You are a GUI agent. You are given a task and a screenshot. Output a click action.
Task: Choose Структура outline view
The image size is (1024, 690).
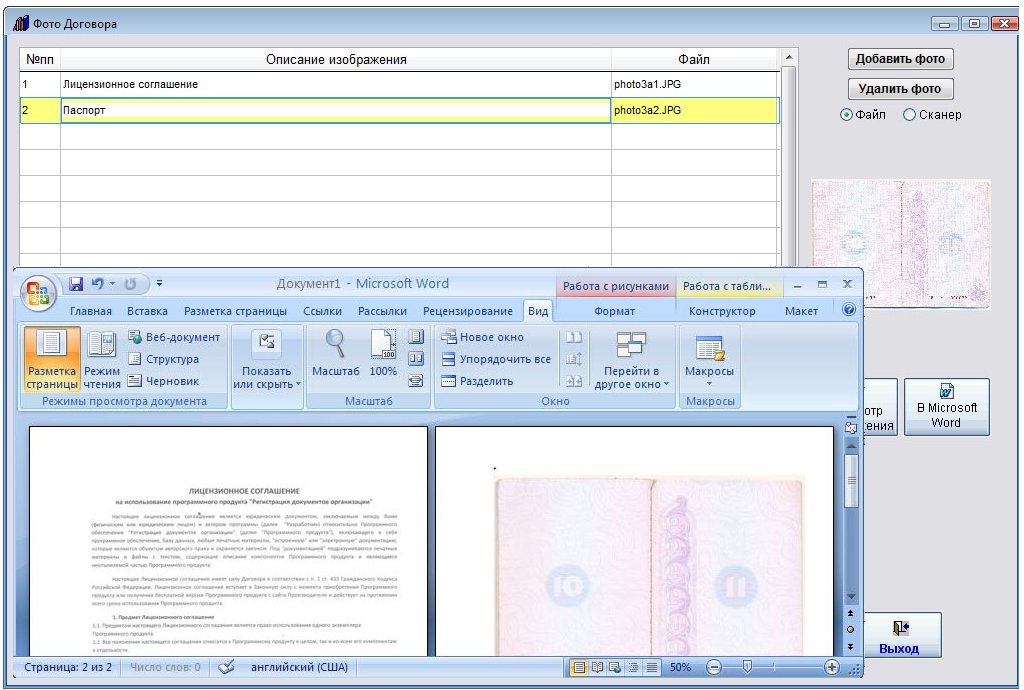(x=164, y=359)
